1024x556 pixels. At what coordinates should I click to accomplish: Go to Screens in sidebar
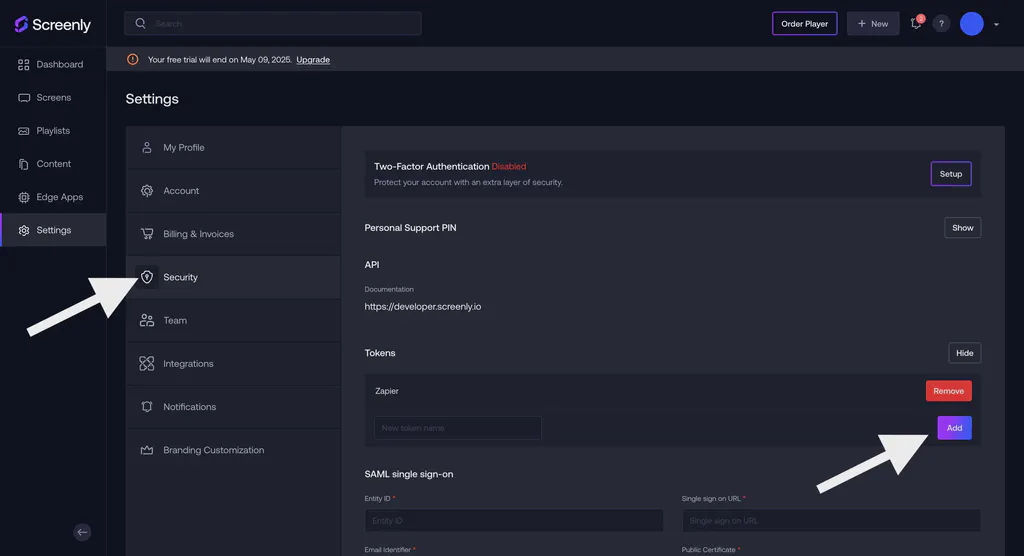53,97
